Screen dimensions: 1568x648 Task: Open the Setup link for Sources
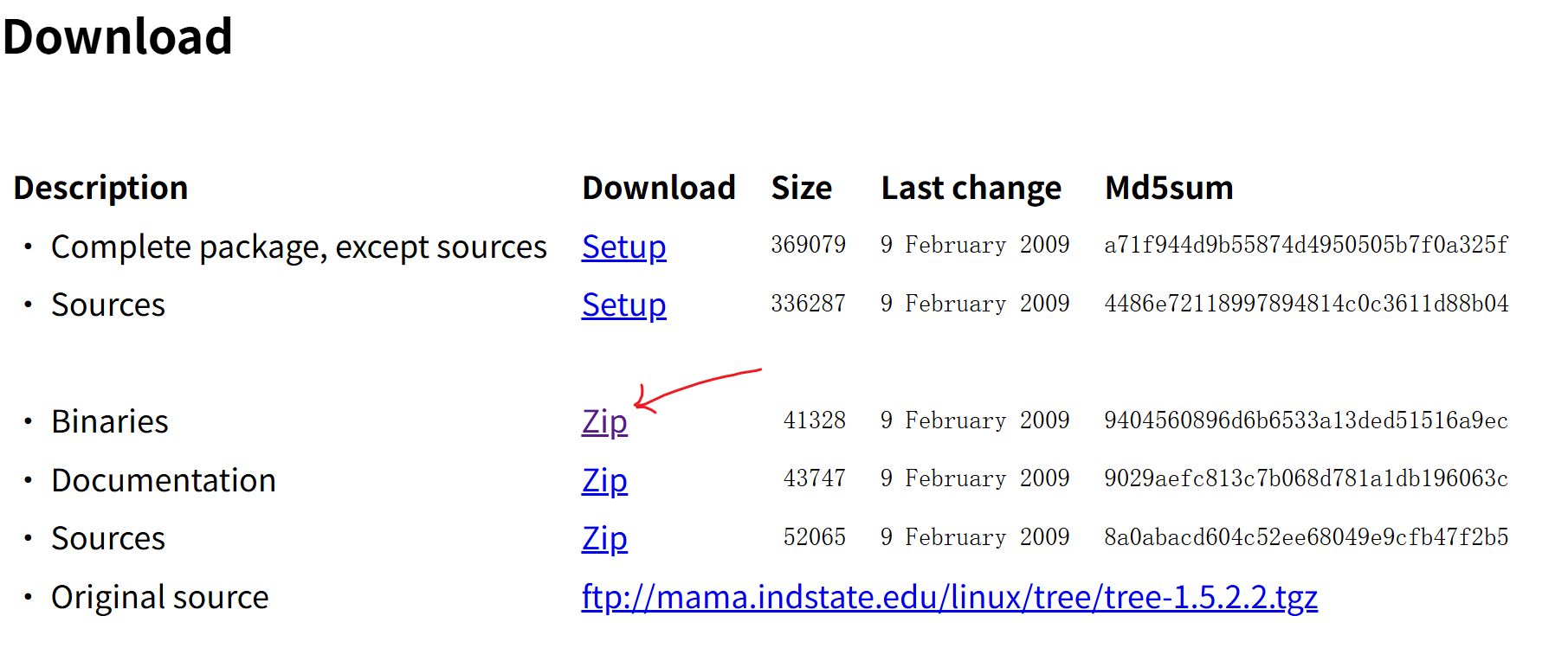click(623, 305)
